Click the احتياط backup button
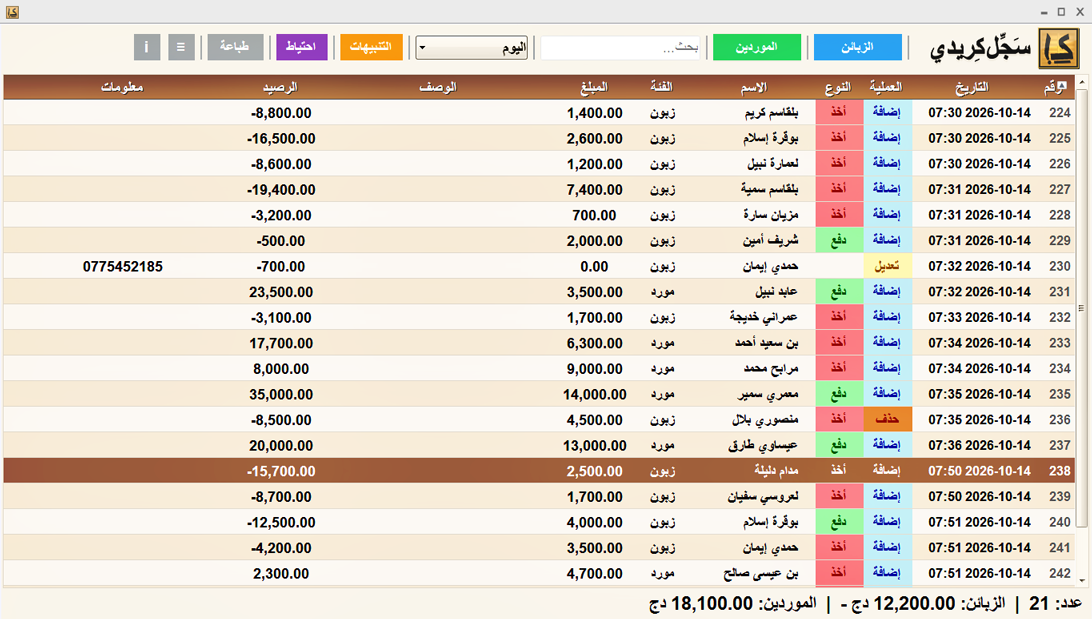Screen dimensions: 1092x619 point(302,47)
